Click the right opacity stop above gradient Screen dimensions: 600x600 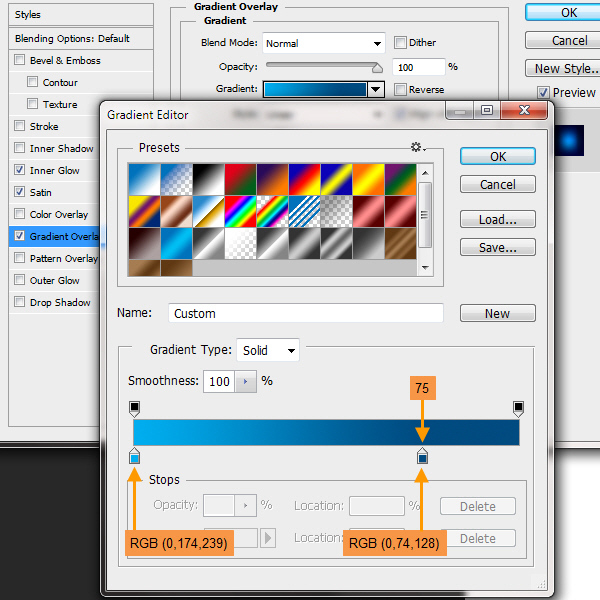518,408
